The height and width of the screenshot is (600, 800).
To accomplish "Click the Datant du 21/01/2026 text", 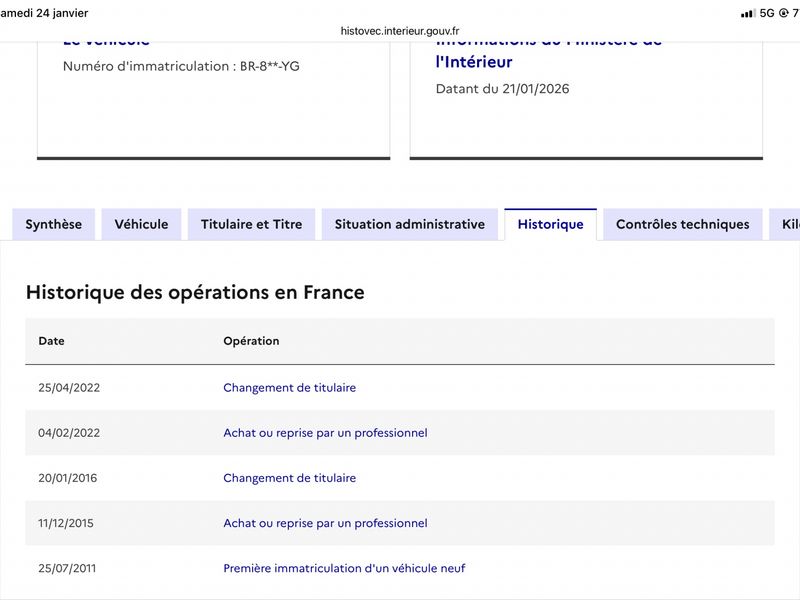I will [503, 89].
